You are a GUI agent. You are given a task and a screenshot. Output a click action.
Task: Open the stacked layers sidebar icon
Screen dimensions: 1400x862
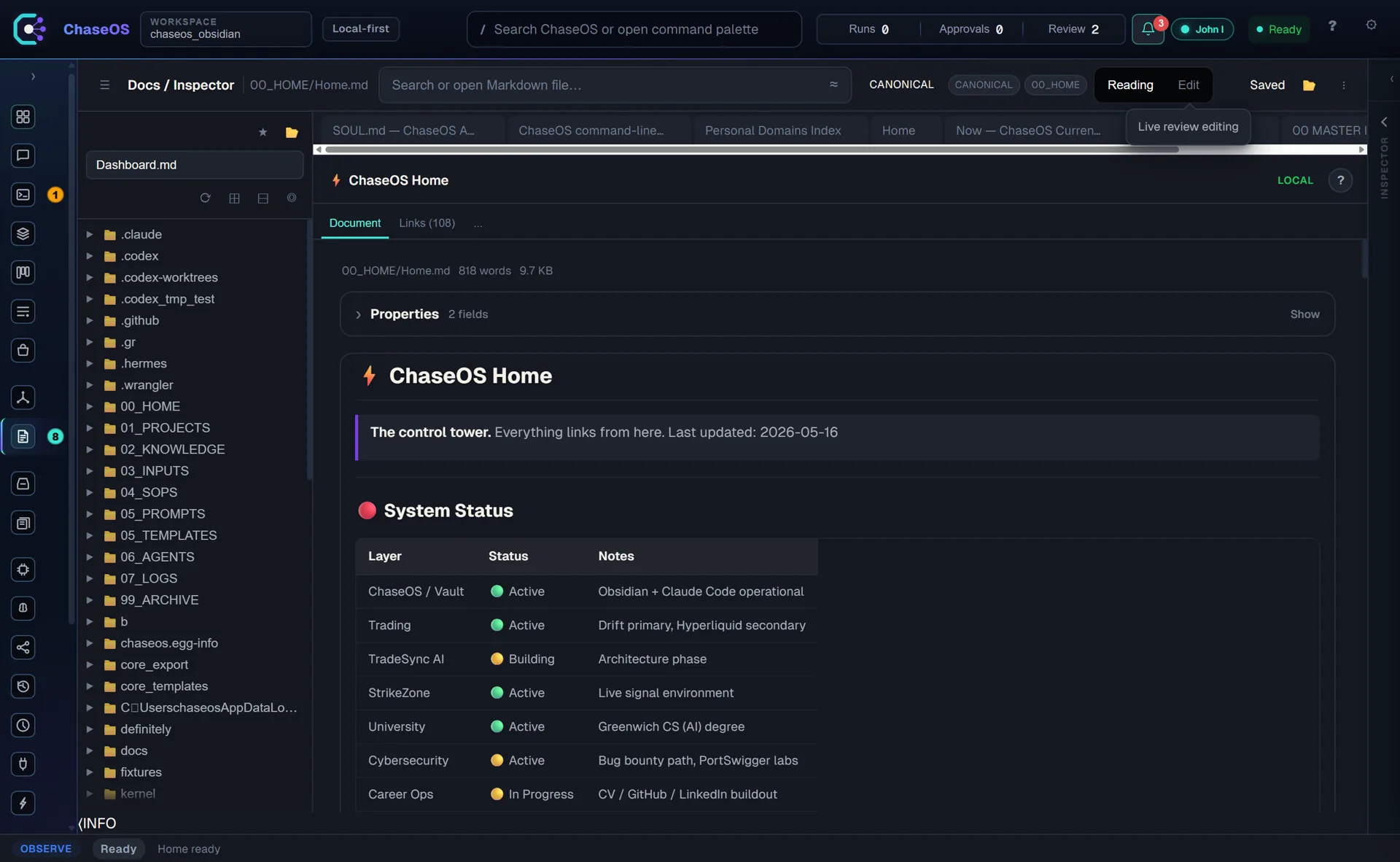[23, 233]
